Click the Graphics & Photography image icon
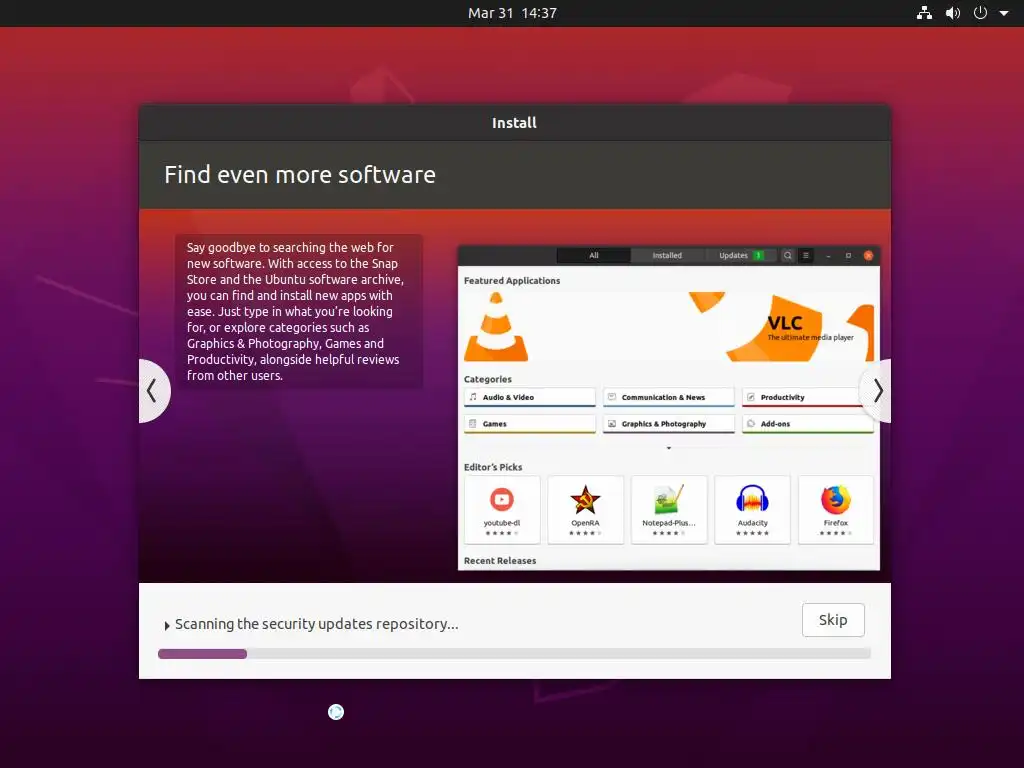Image resolution: width=1024 pixels, height=768 pixels. (612, 424)
